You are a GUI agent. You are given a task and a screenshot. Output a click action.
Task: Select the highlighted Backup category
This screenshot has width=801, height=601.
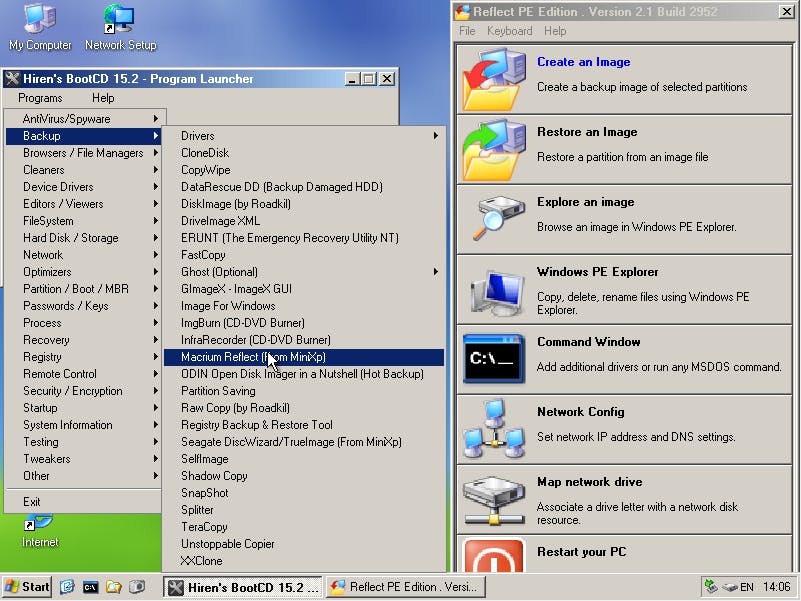click(x=85, y=136)
